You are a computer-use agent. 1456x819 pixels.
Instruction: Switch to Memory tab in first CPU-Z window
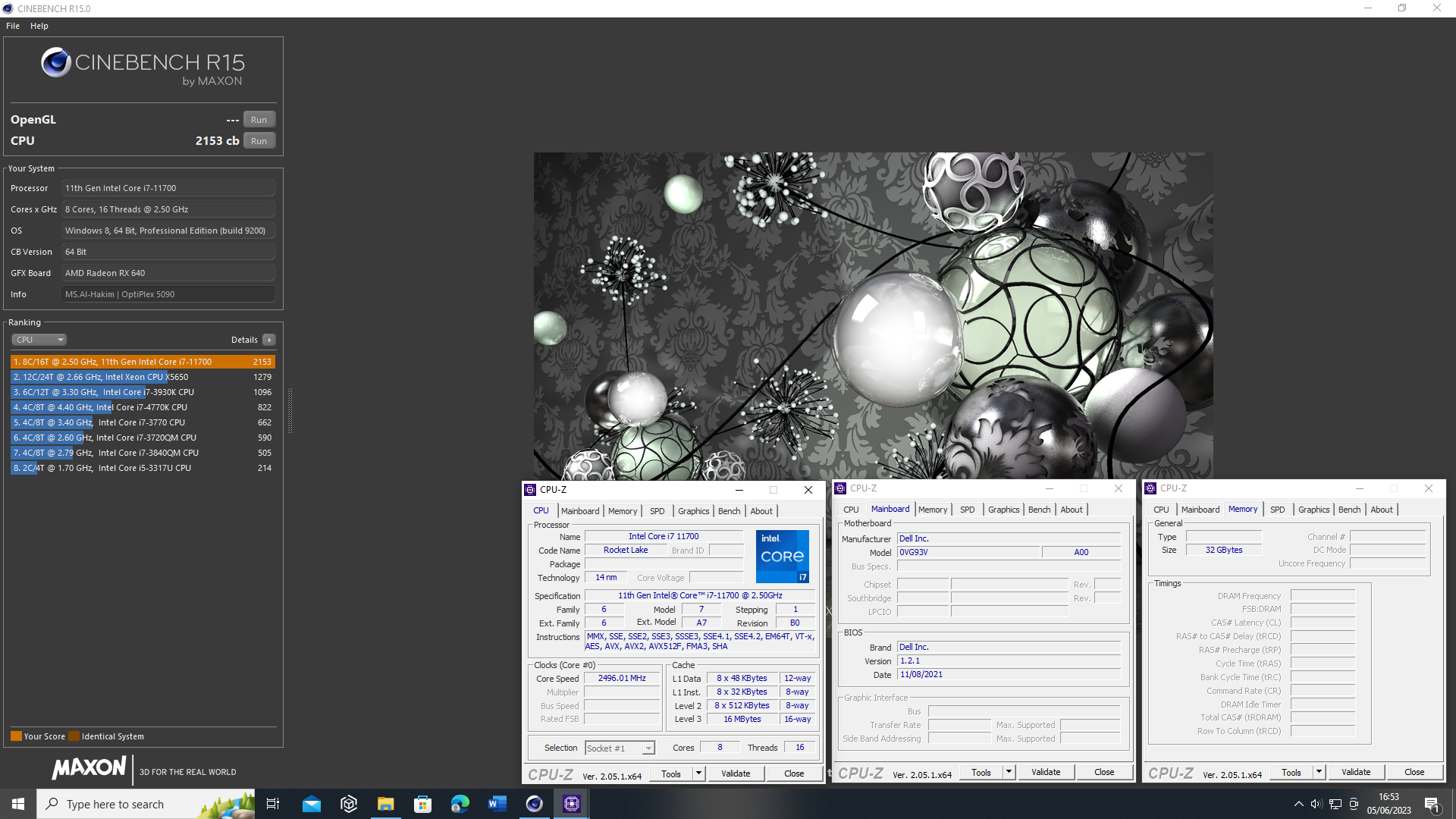[623, 511]
